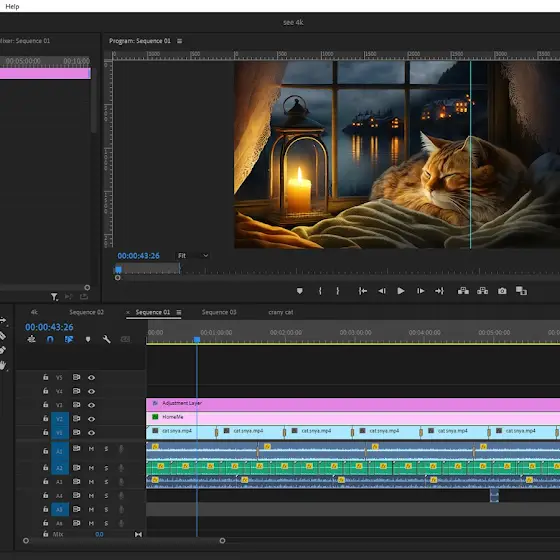
Task: Click the captions track options icon
Action: coord(125,339)
